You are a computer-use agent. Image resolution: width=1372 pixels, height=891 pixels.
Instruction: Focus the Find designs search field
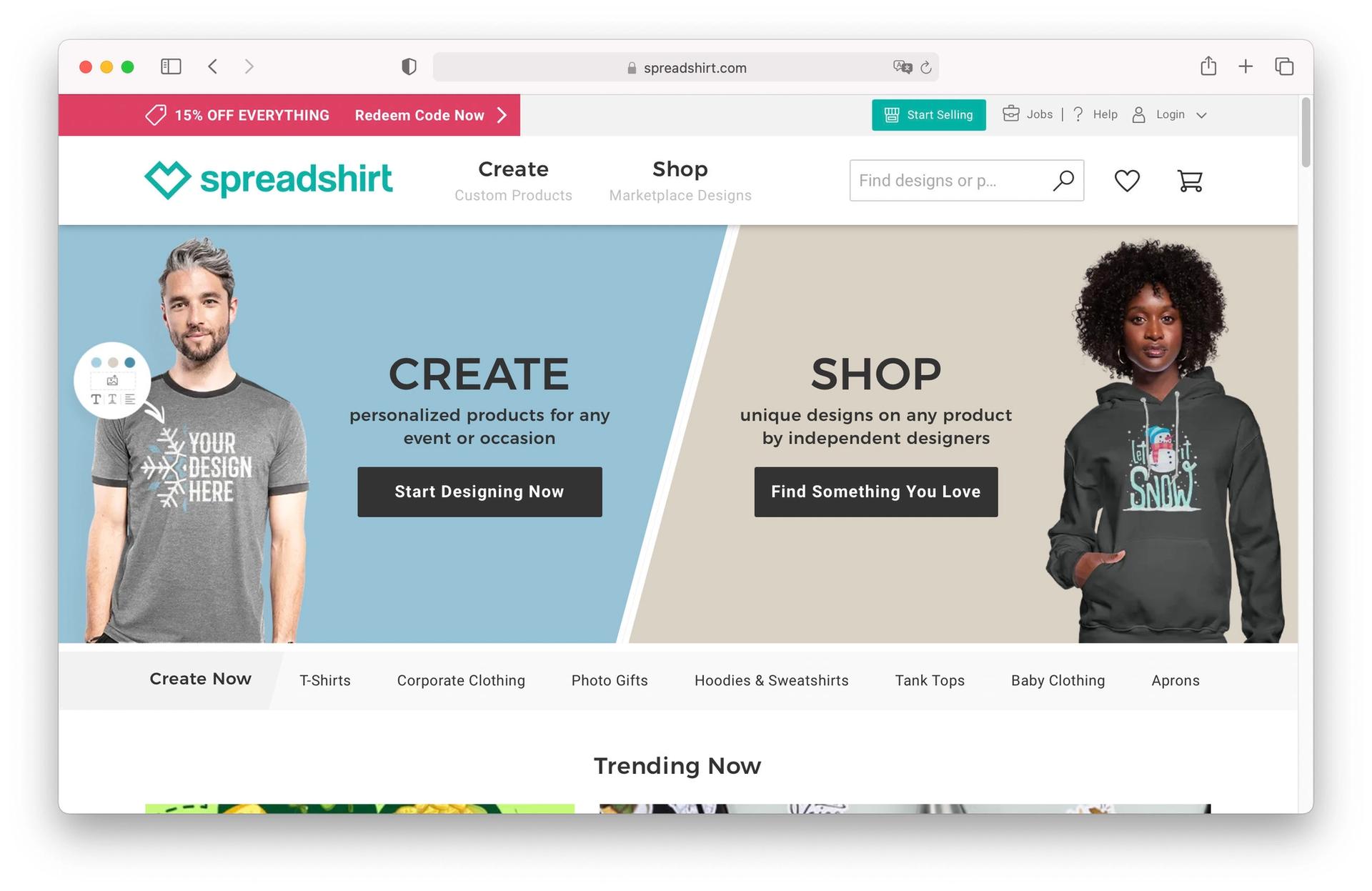[952, 181]
